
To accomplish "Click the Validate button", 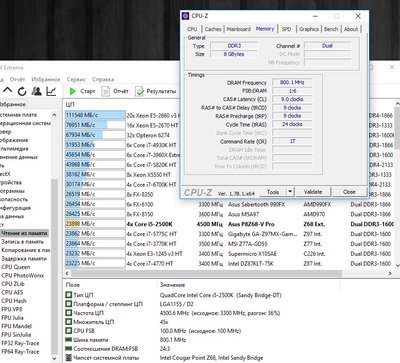I will [x=313, y=192].
